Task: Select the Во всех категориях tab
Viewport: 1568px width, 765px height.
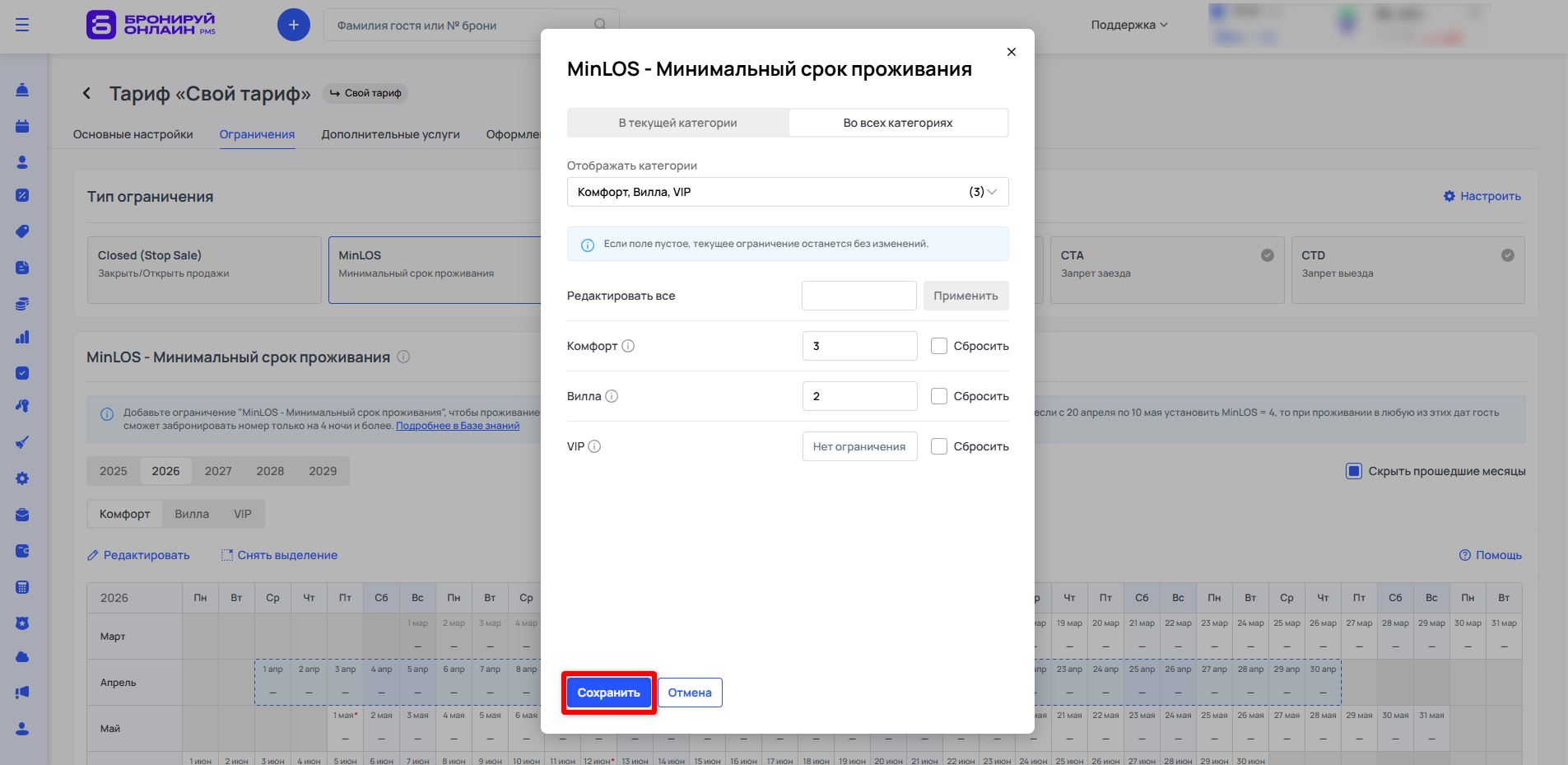Action: [898, 123]
